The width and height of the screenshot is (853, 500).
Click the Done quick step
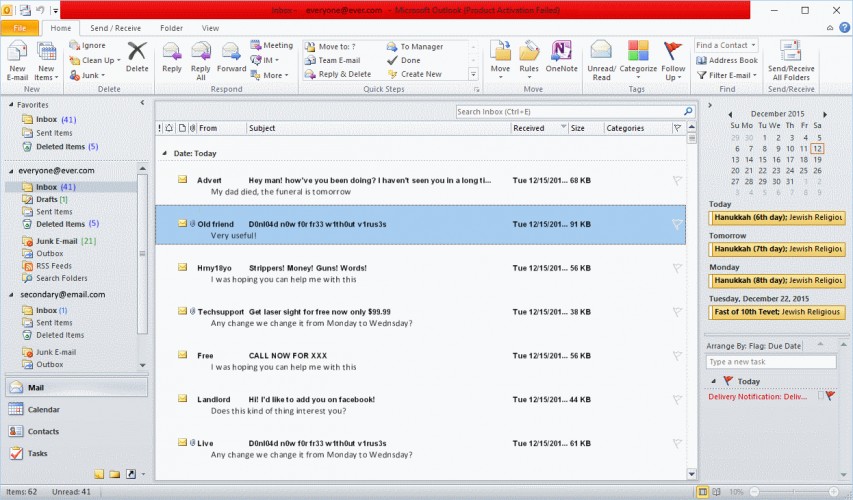(404, 60)
